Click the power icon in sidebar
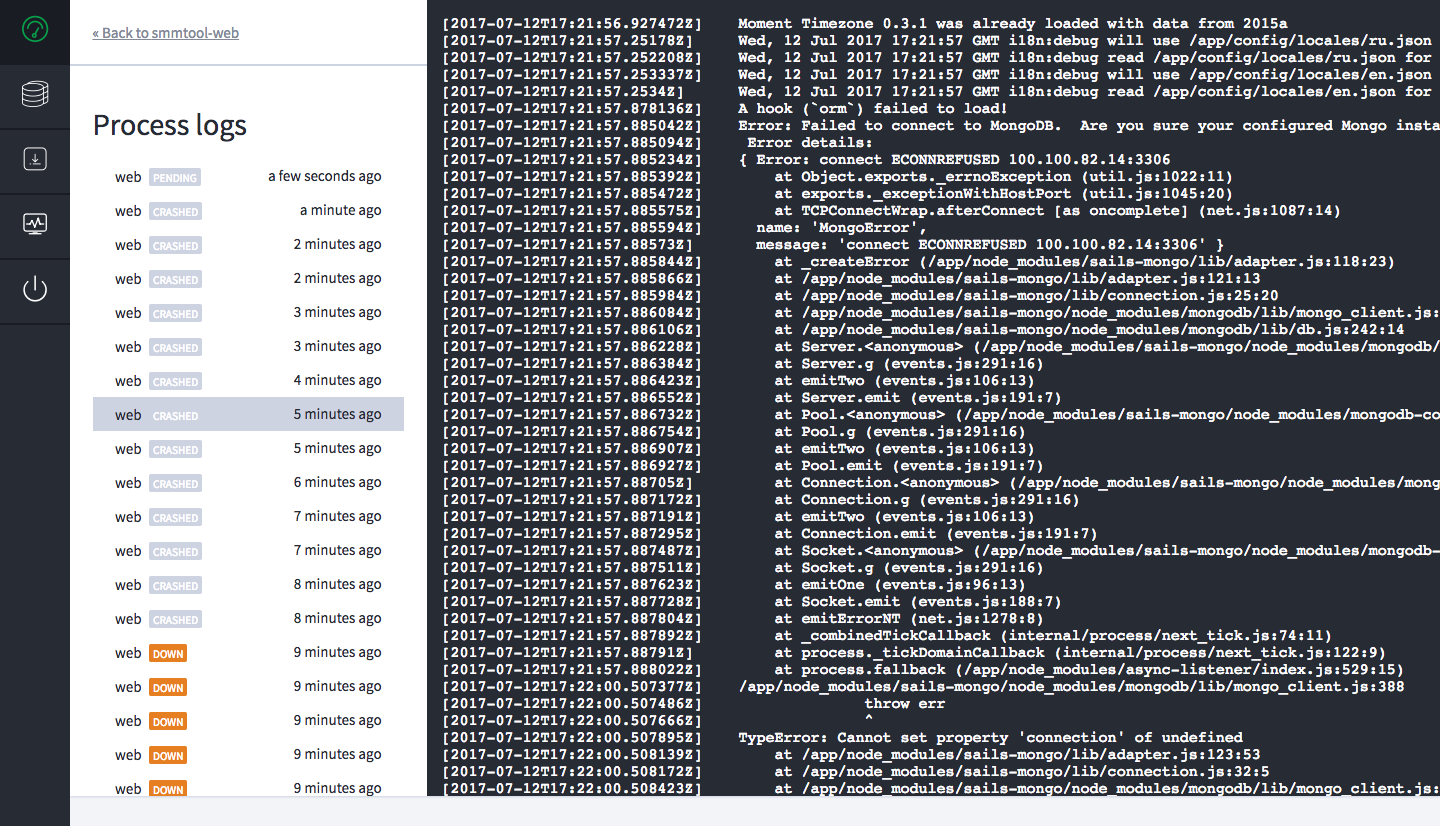 click(x=35, y=290)
